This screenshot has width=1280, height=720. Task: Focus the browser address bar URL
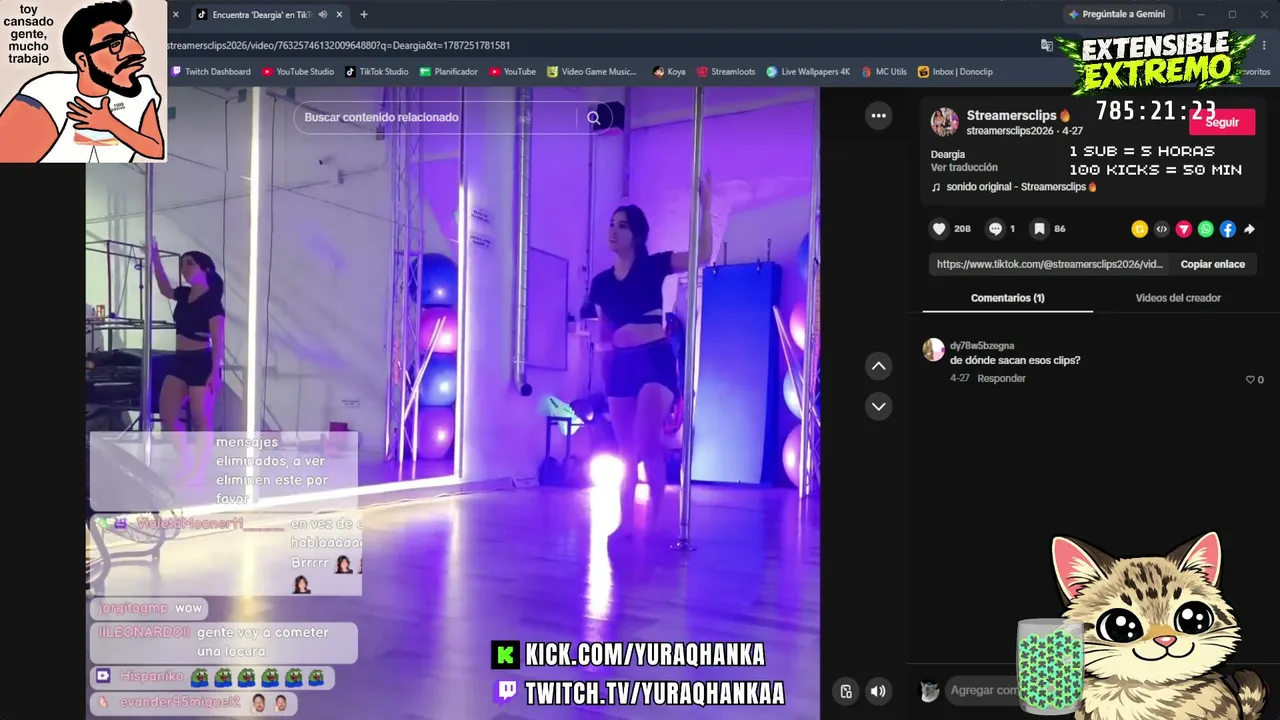338,45
